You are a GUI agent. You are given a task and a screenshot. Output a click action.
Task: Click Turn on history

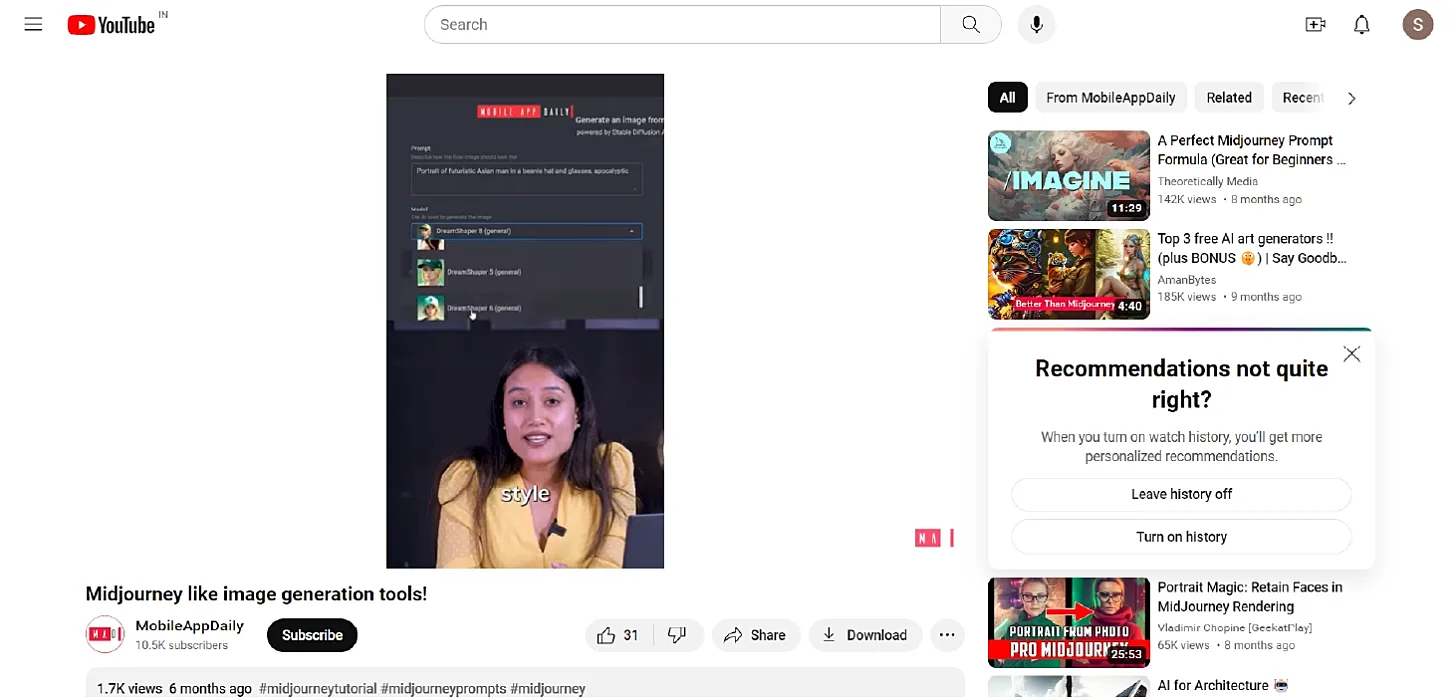click(x=1181, y=537)
